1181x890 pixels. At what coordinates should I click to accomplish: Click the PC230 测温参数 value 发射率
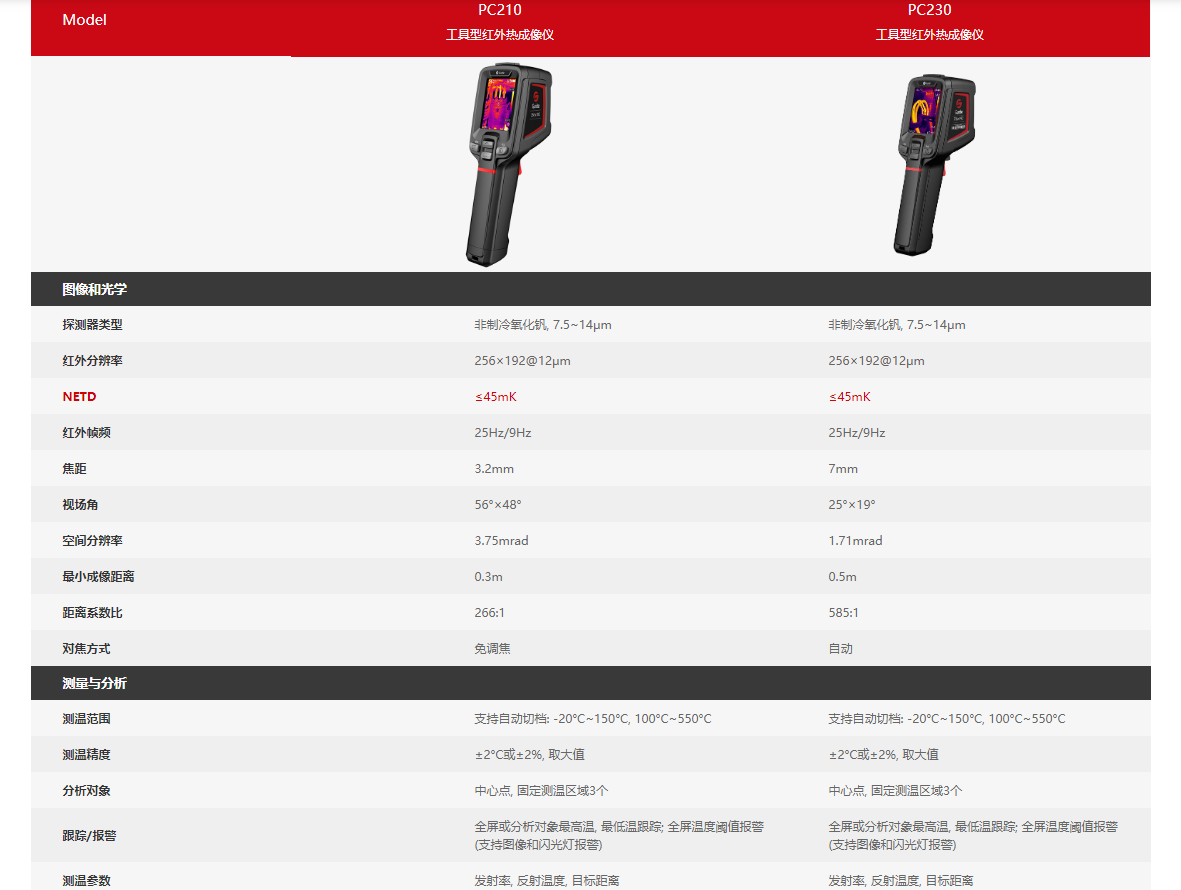(x=901, y=881)
